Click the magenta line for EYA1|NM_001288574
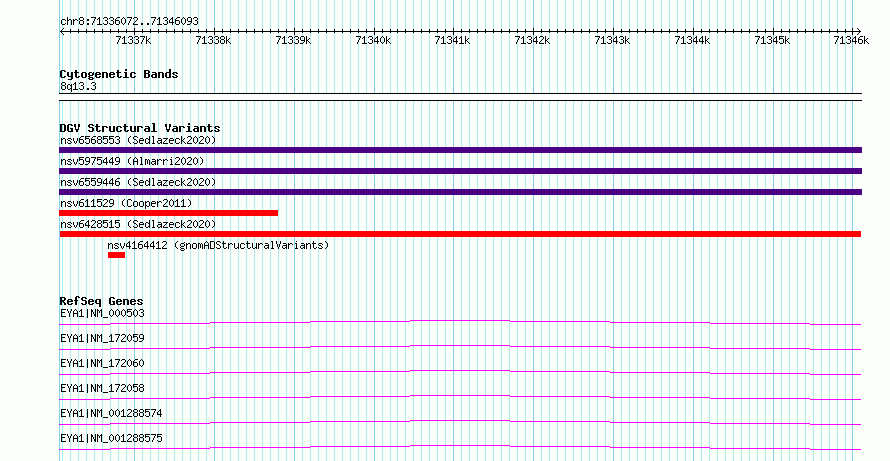 click(460, 422)
